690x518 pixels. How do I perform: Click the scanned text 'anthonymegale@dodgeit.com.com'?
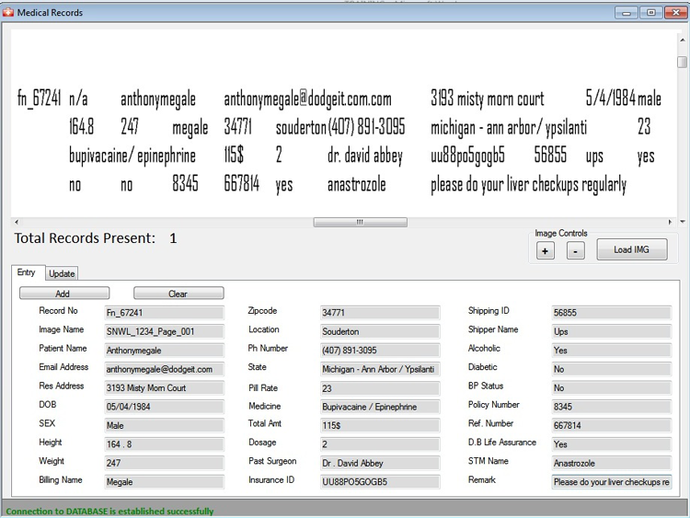(x=308, y=99)
